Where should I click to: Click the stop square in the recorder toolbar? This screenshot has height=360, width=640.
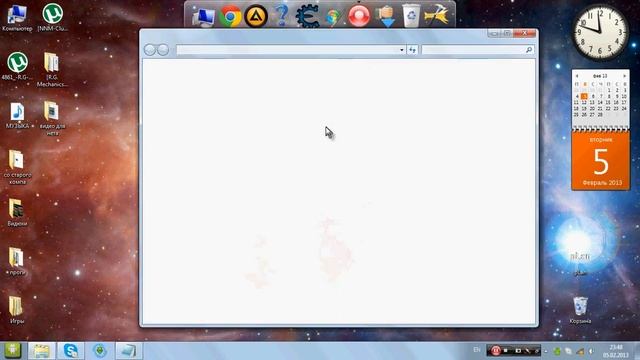coord(507,351)
